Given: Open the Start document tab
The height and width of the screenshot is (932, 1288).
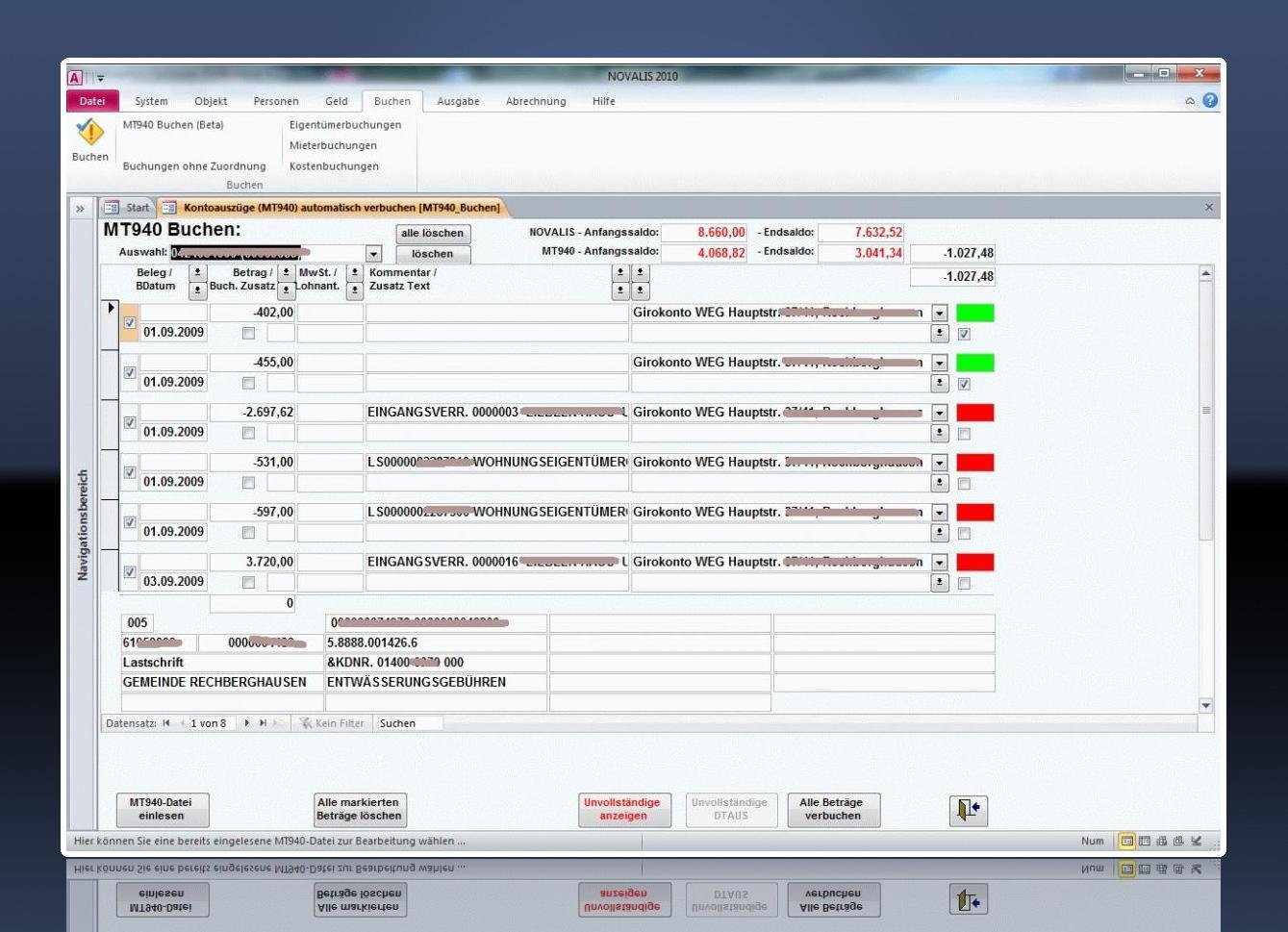Looking at the screenshot, I should 128,208.
